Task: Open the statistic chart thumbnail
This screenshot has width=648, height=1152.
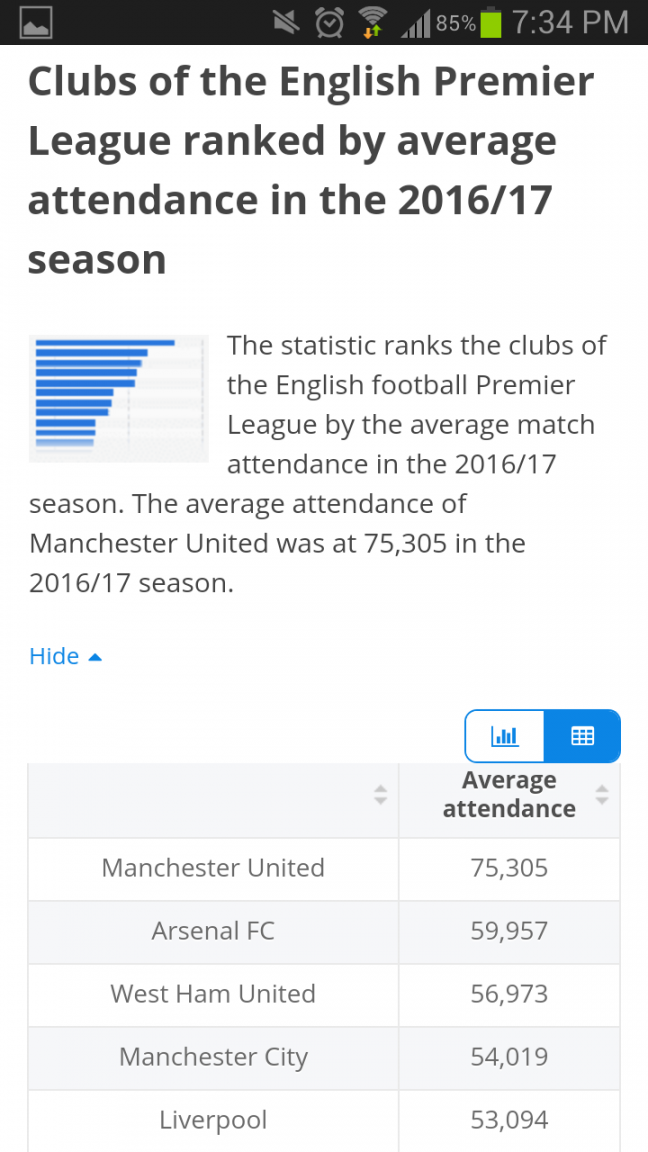Action: pyautogui.click(x=118, y=399)
